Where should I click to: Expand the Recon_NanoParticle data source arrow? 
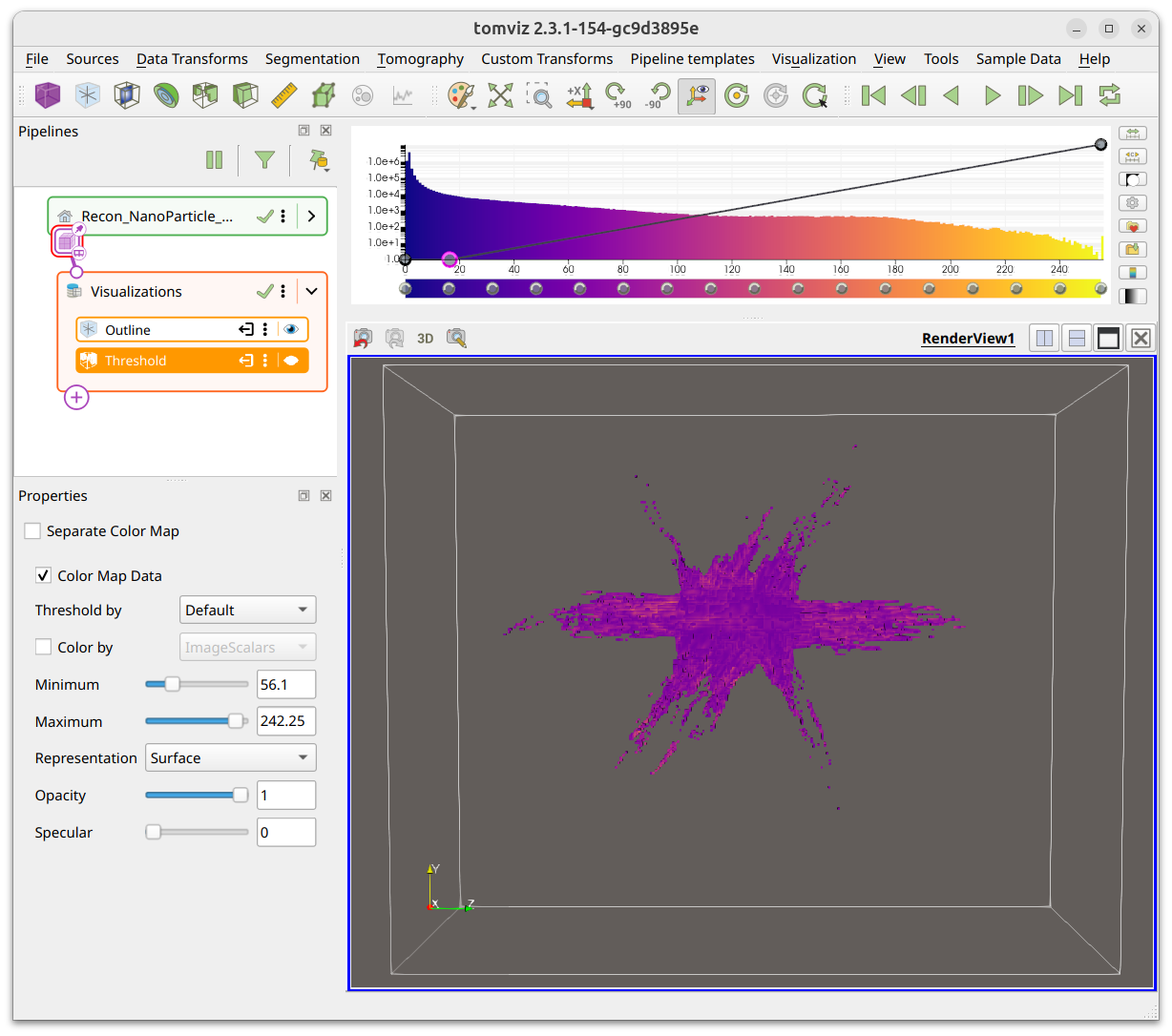[x=311, y=217]
